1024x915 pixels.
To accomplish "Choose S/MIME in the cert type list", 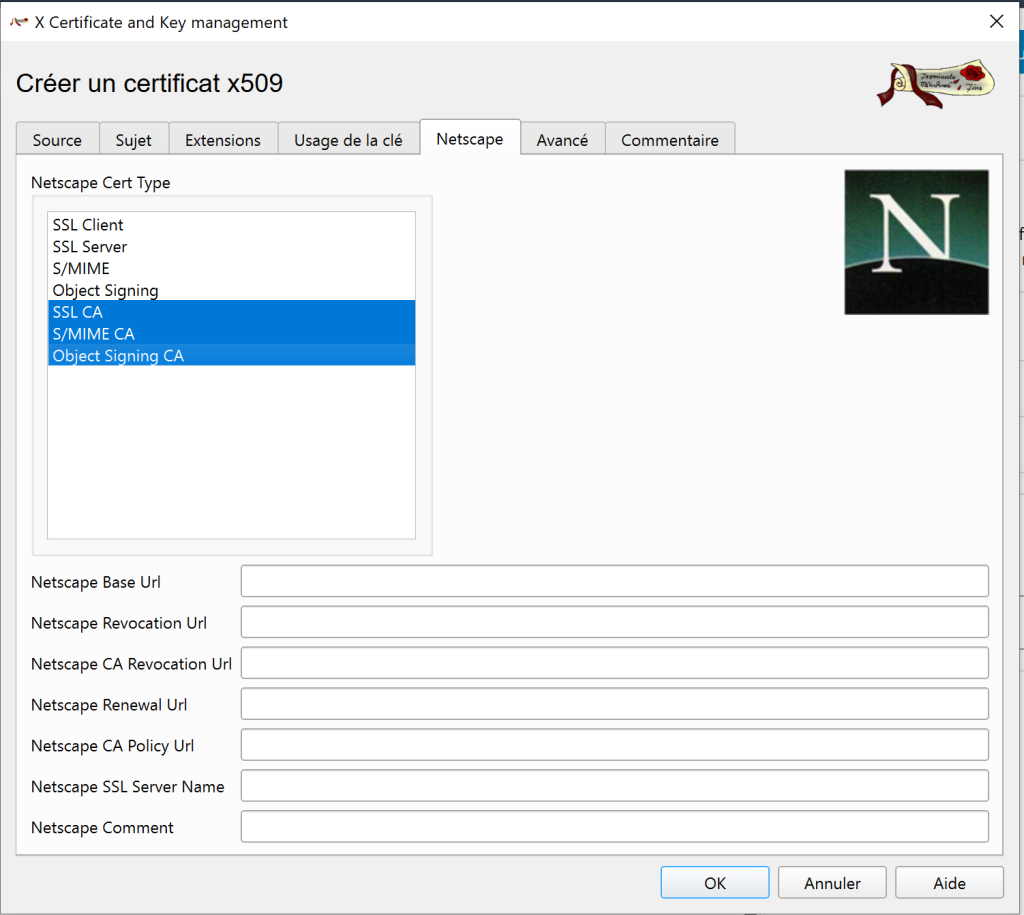I will [81, 269].
